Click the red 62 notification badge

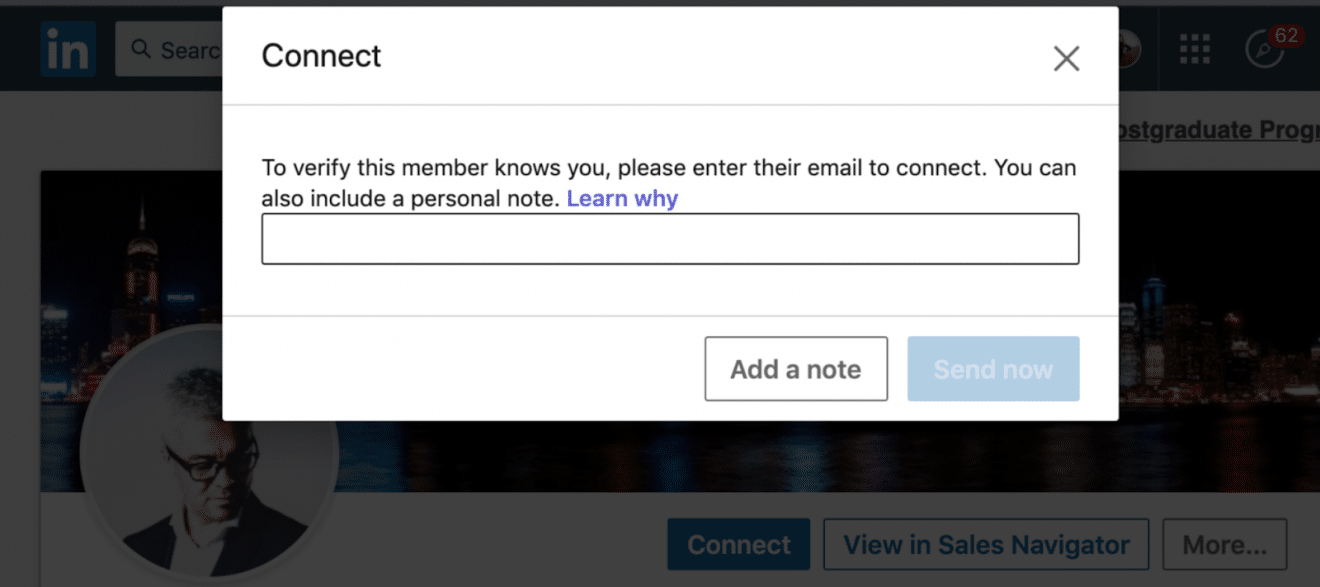coord(1287,34)
